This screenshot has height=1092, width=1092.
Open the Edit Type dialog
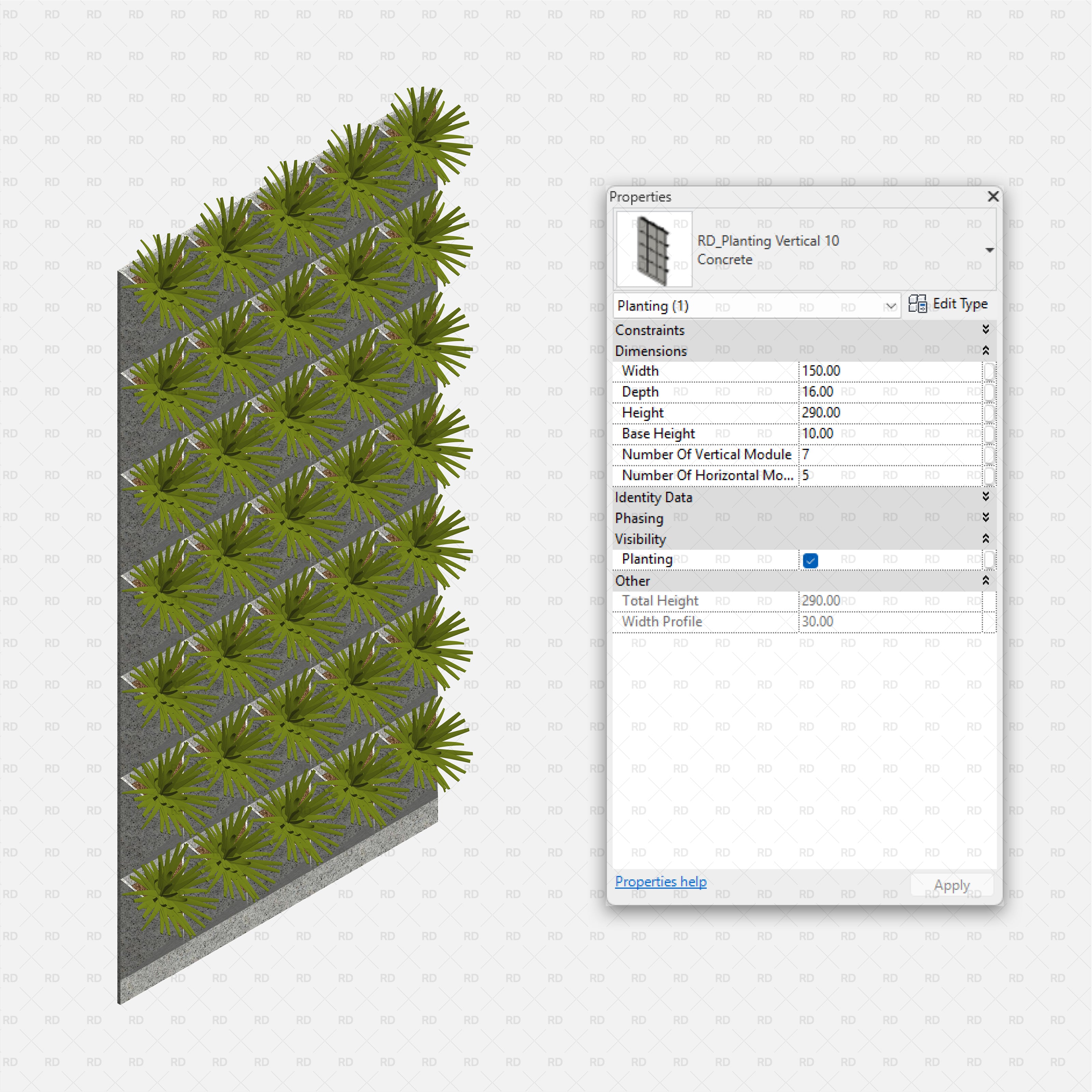coord(958,304)
